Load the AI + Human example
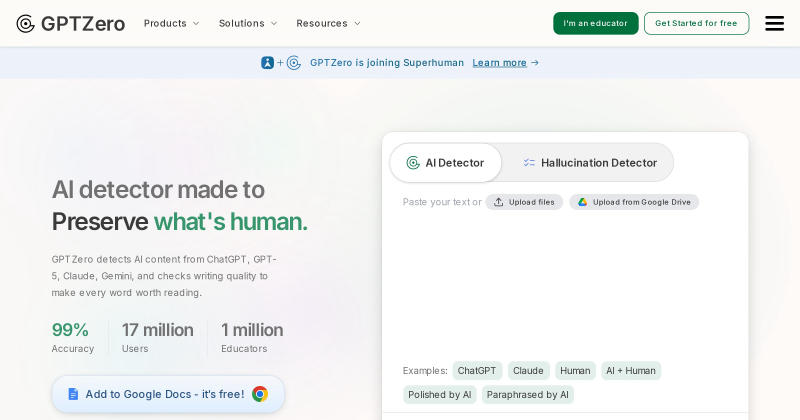 pyautogui.click(x=631, y=370)
